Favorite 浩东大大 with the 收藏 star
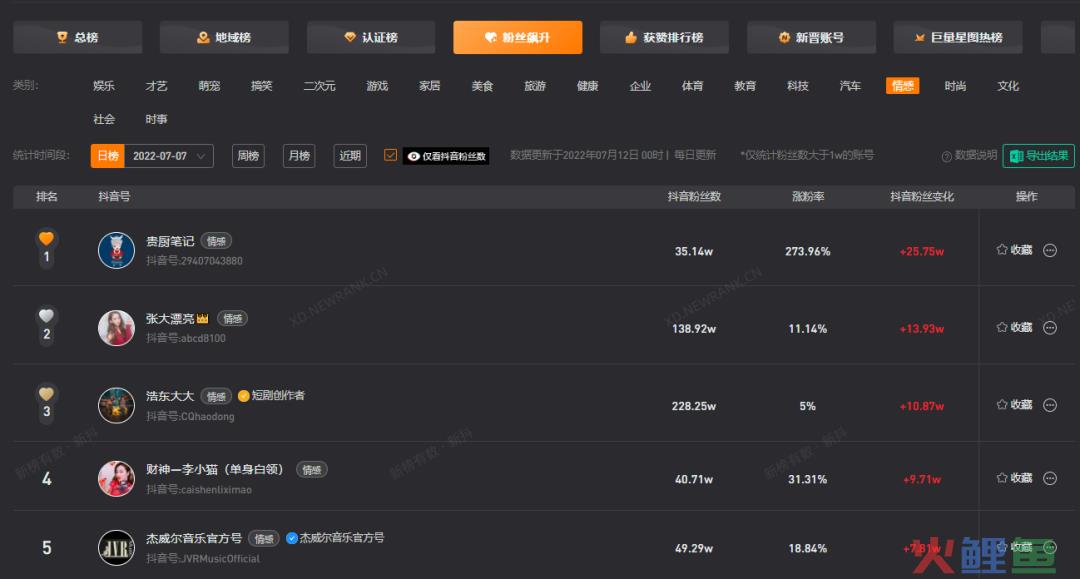1080x579 pixels. tap(1014, 405)
